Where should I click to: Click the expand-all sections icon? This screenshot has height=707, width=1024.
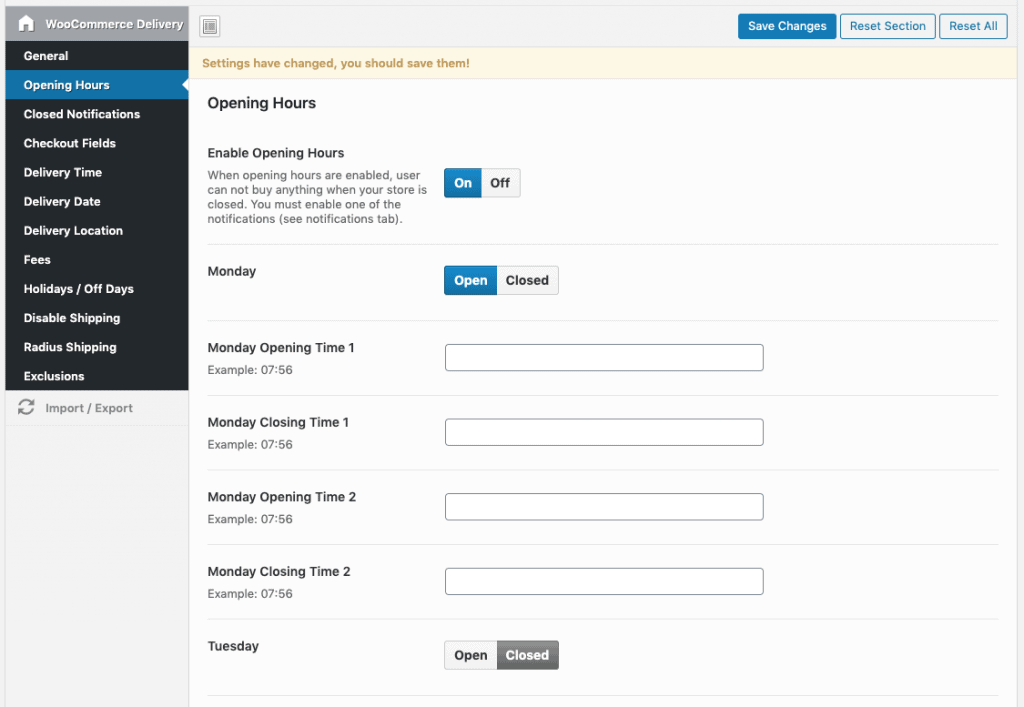[x=210, y=27]
